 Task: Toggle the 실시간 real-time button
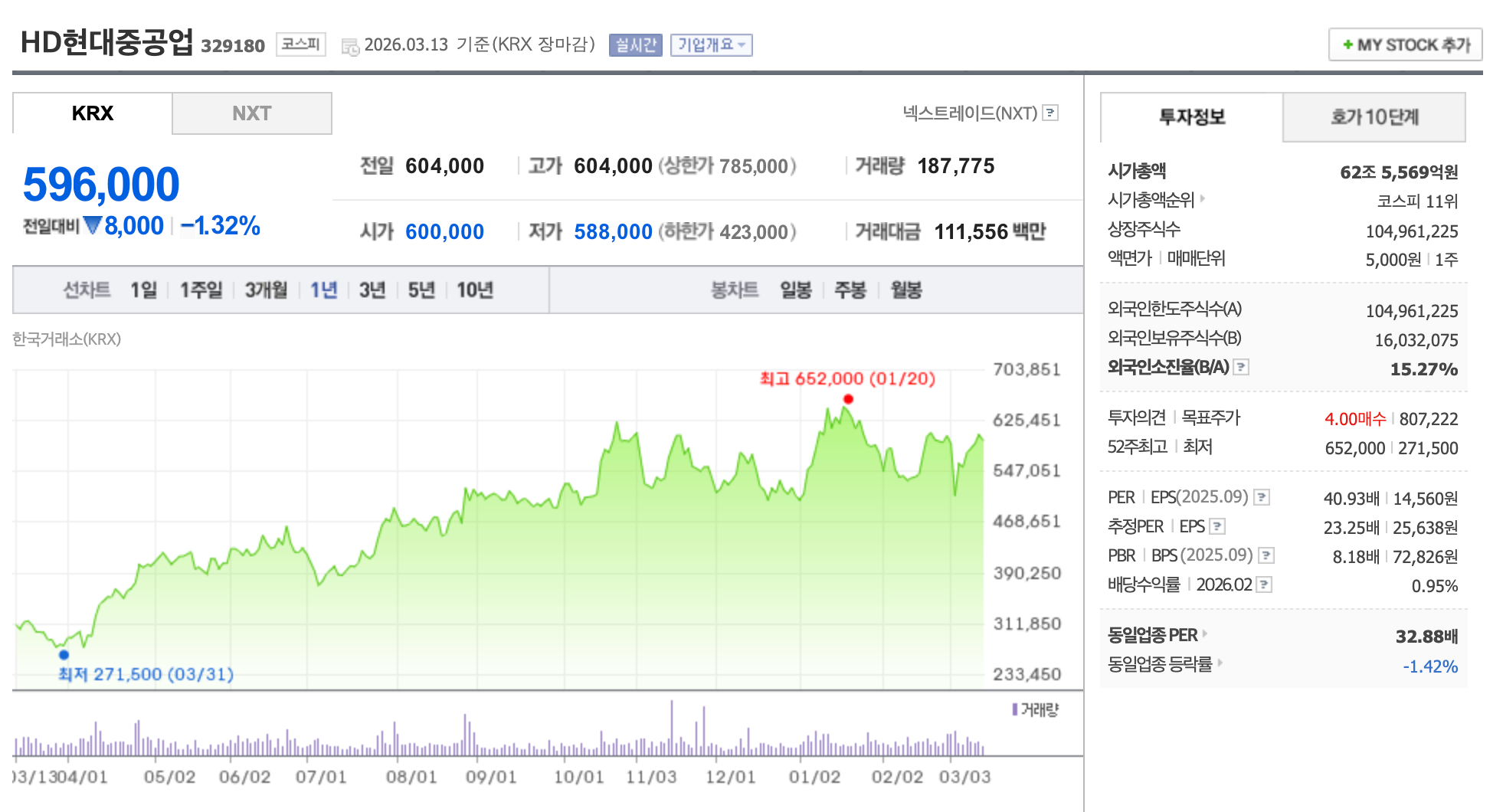pos(636,45)
